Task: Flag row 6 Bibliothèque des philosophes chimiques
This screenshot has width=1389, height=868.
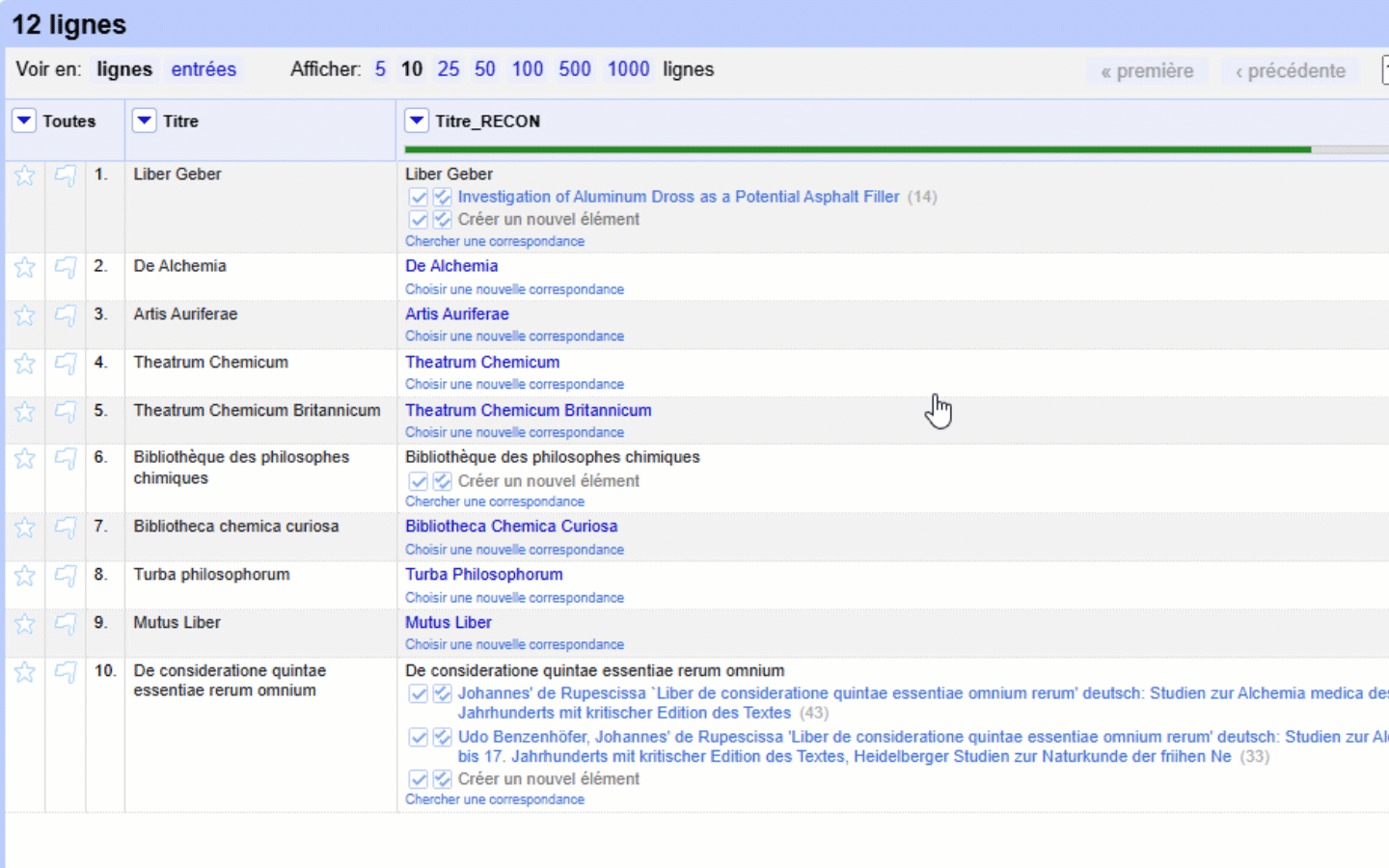Action: coord(66,458)
